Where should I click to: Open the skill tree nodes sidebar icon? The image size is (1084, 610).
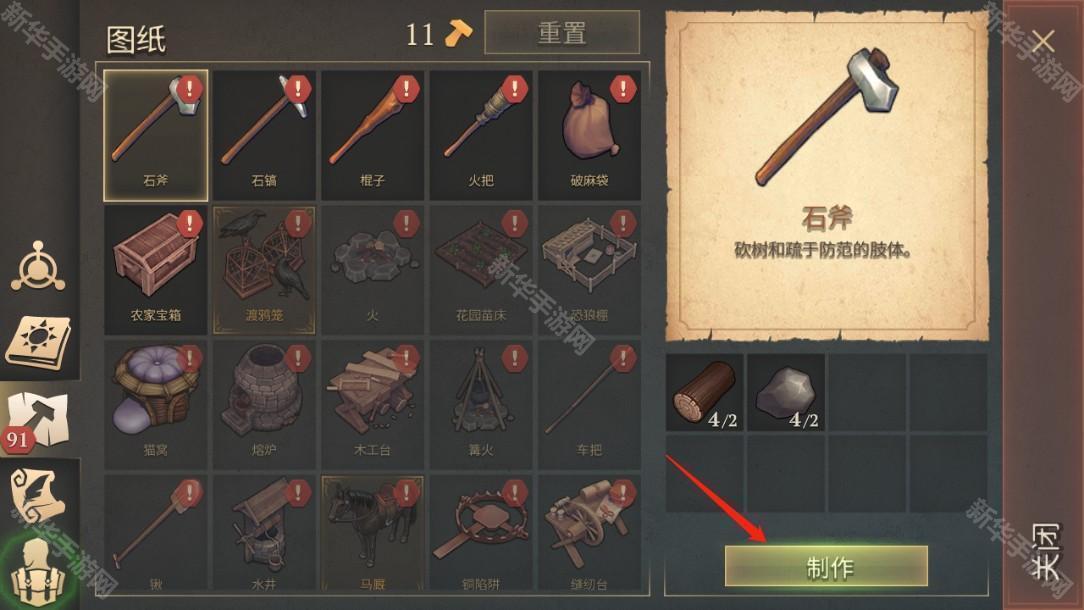(38, 267)
